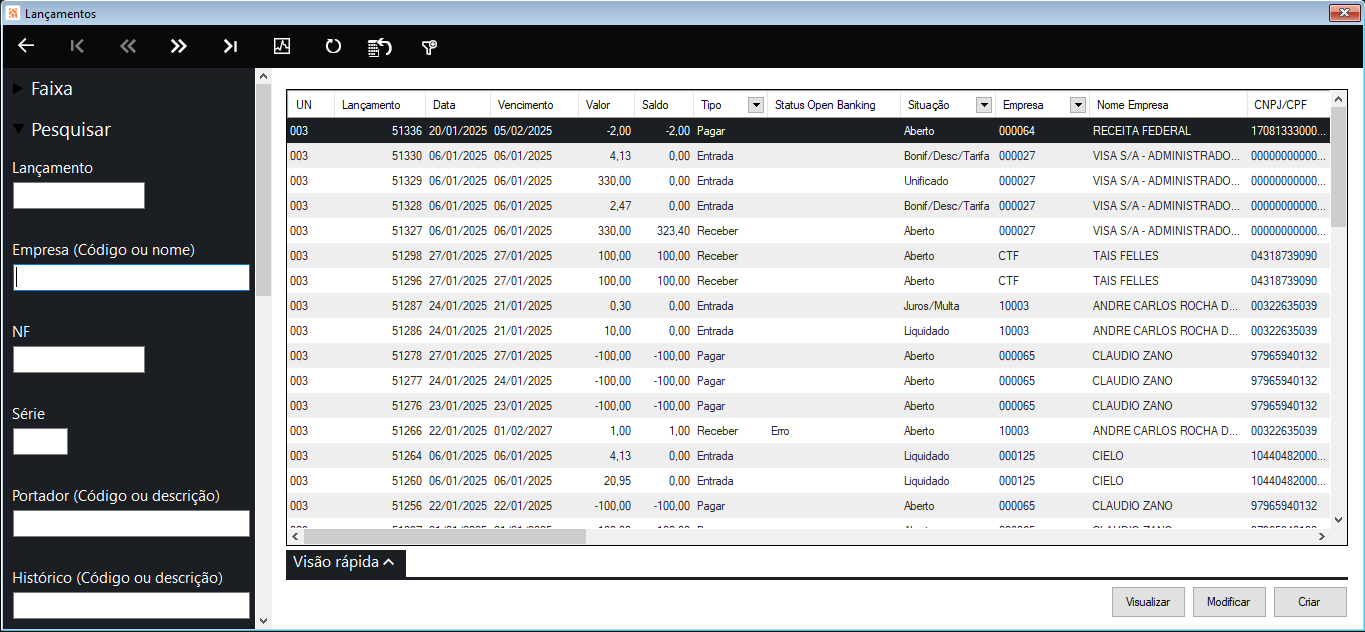Select row with lançamento 51329

[x=809, y=181]
